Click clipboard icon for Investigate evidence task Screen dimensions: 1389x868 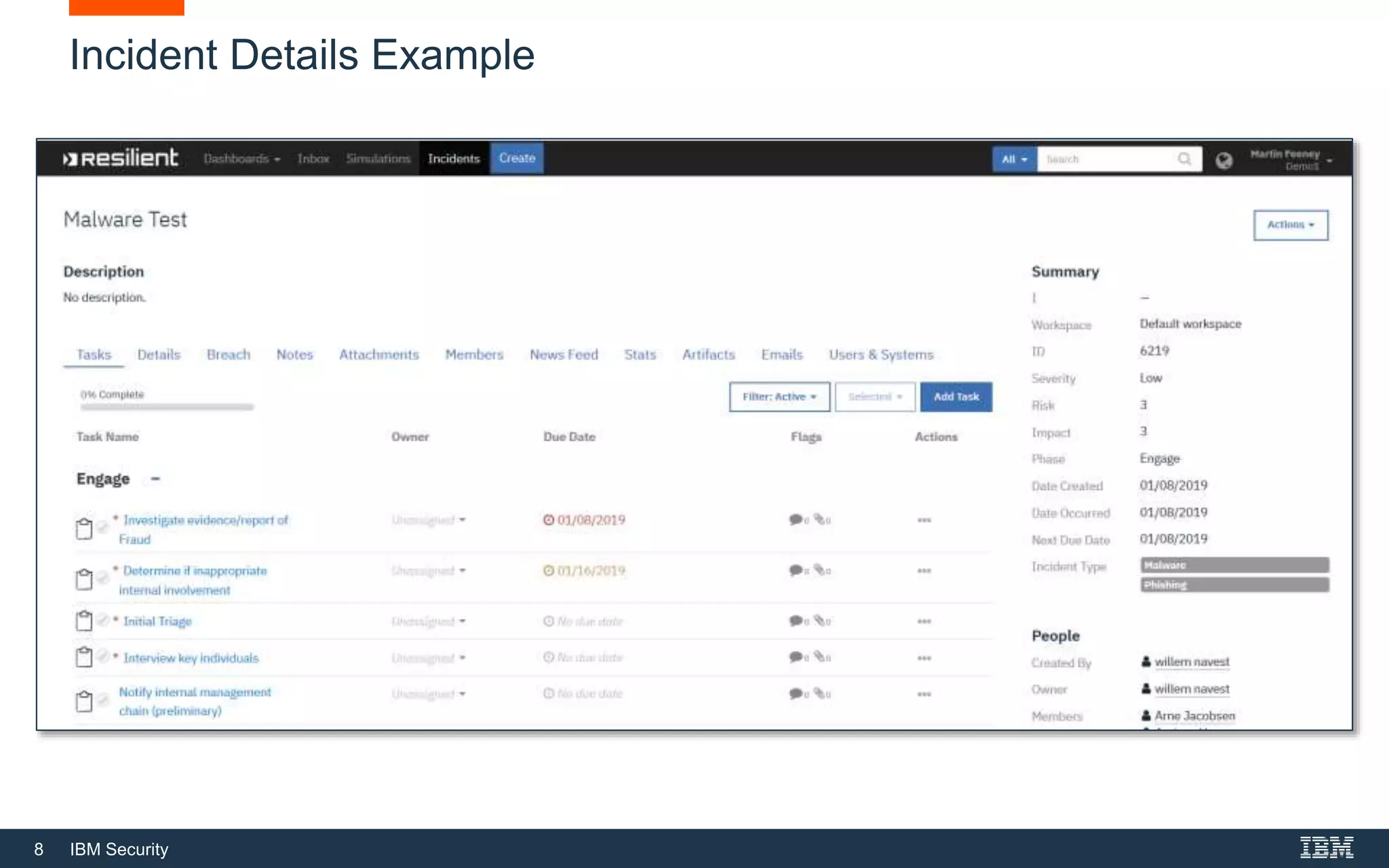(83, 528)
